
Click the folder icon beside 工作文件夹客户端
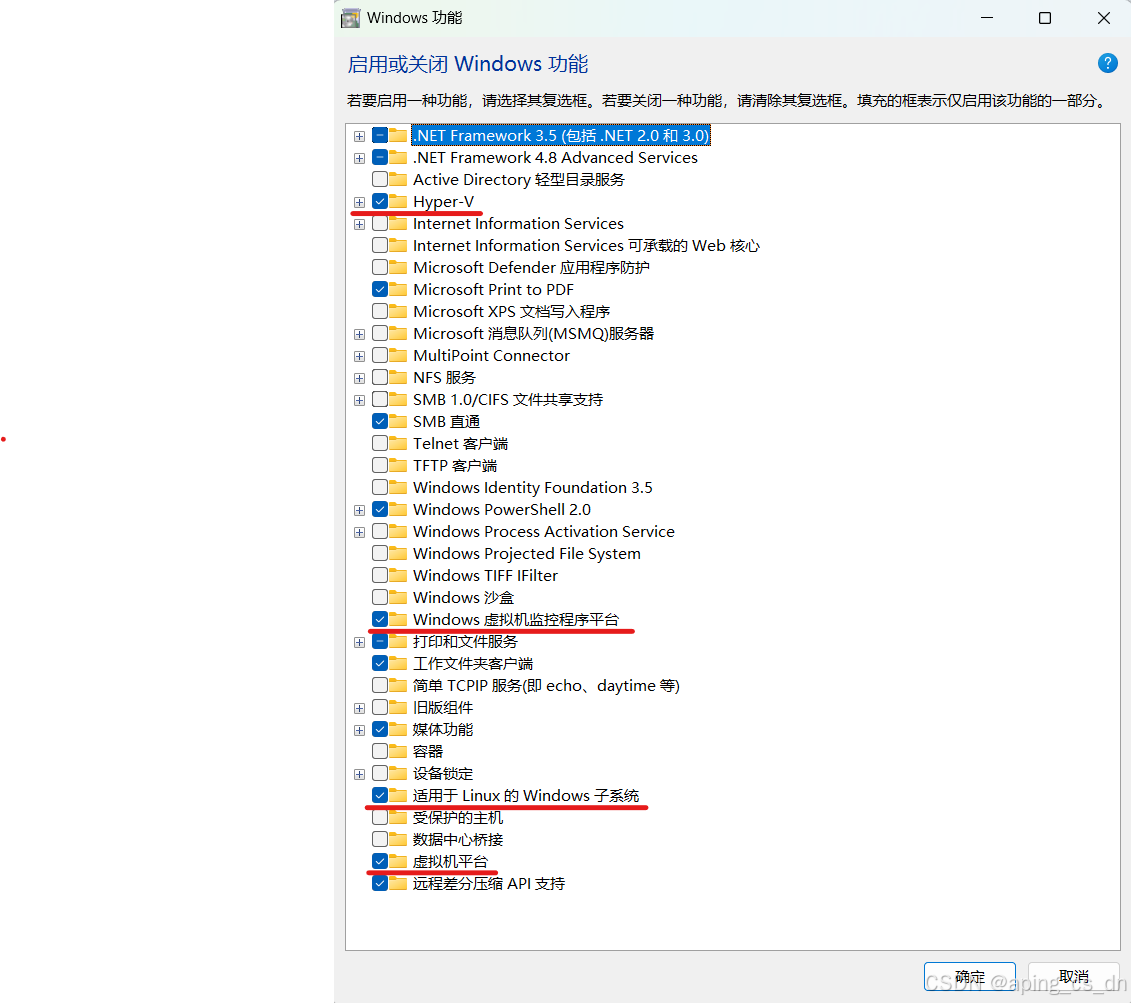click(398, 663)
